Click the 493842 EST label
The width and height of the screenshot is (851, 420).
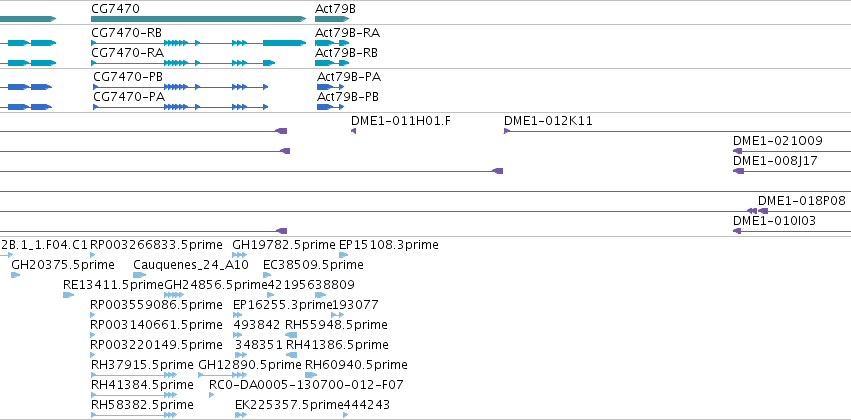(257, 325)
